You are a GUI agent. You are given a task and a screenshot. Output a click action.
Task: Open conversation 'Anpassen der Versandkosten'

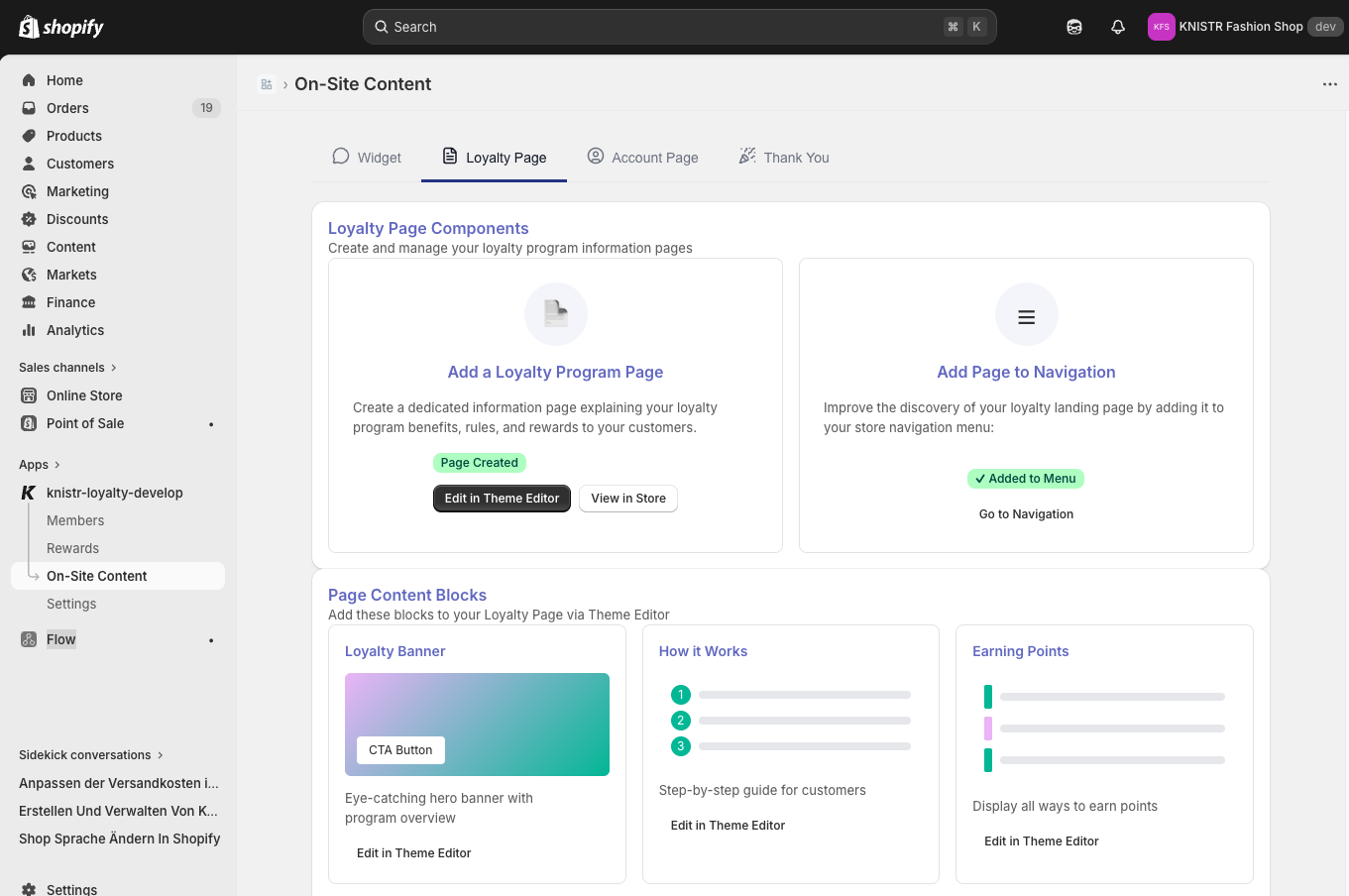119,783
